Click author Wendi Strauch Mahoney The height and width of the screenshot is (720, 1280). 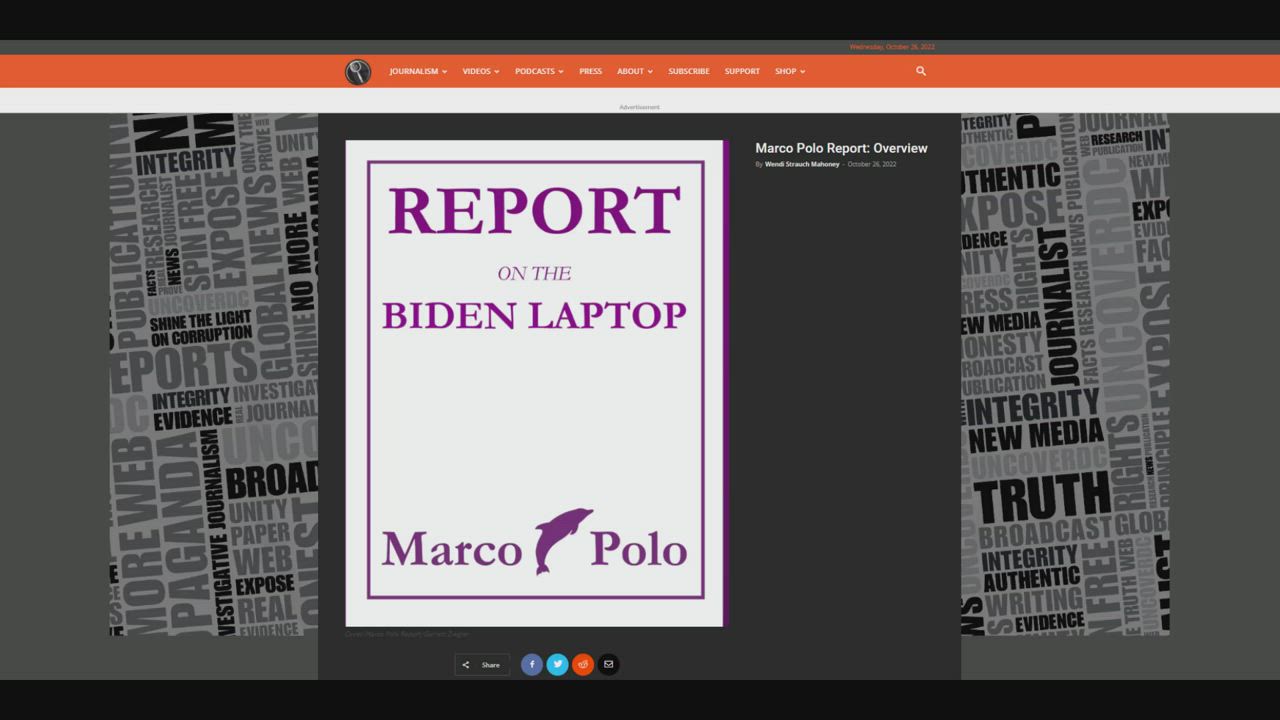(x=802, y=164)
